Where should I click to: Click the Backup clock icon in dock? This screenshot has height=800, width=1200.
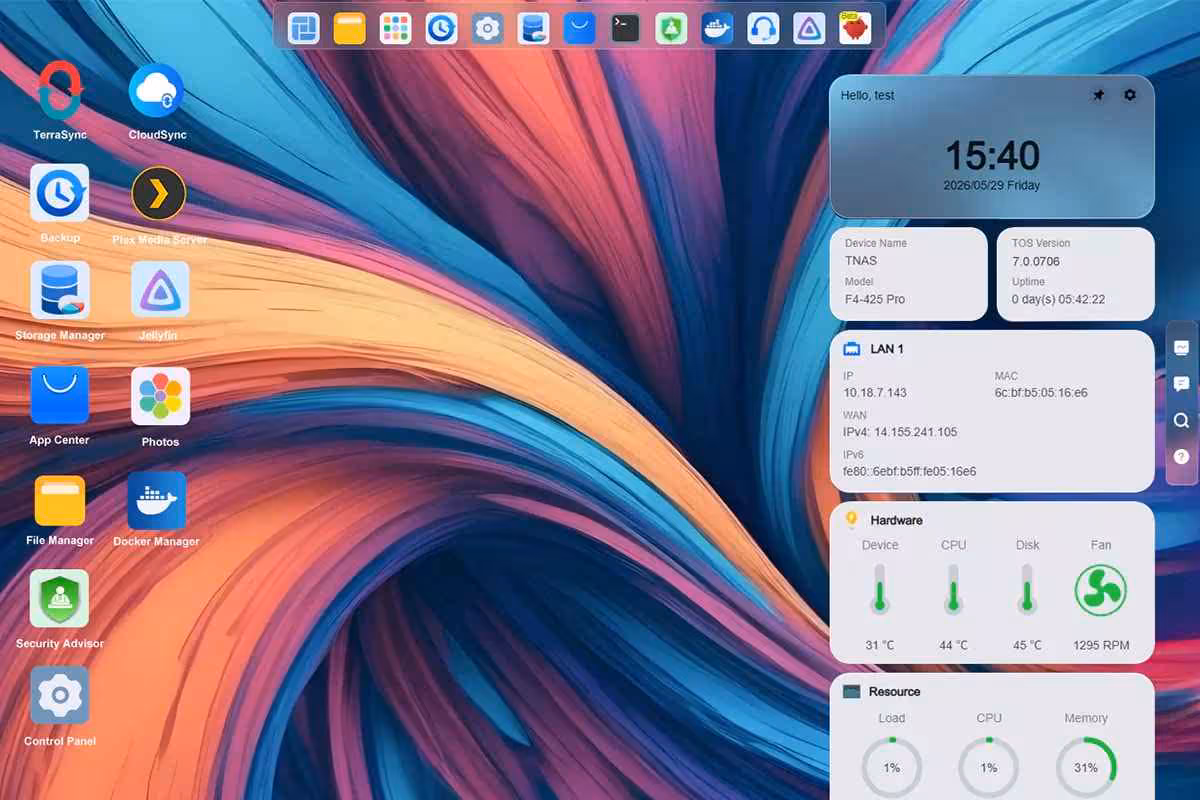click(x=441, y=28)
